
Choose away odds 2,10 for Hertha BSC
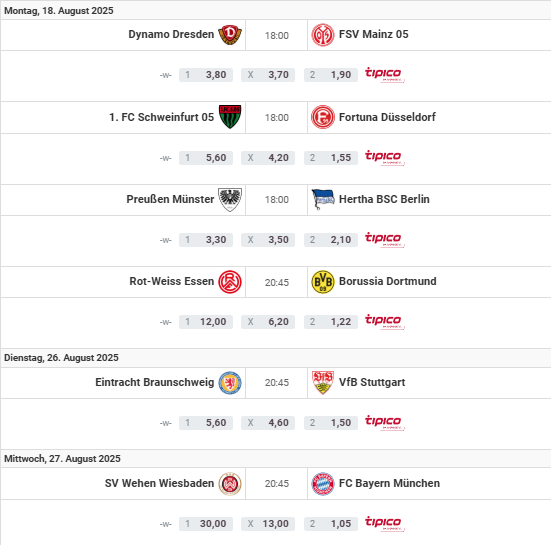331,240
